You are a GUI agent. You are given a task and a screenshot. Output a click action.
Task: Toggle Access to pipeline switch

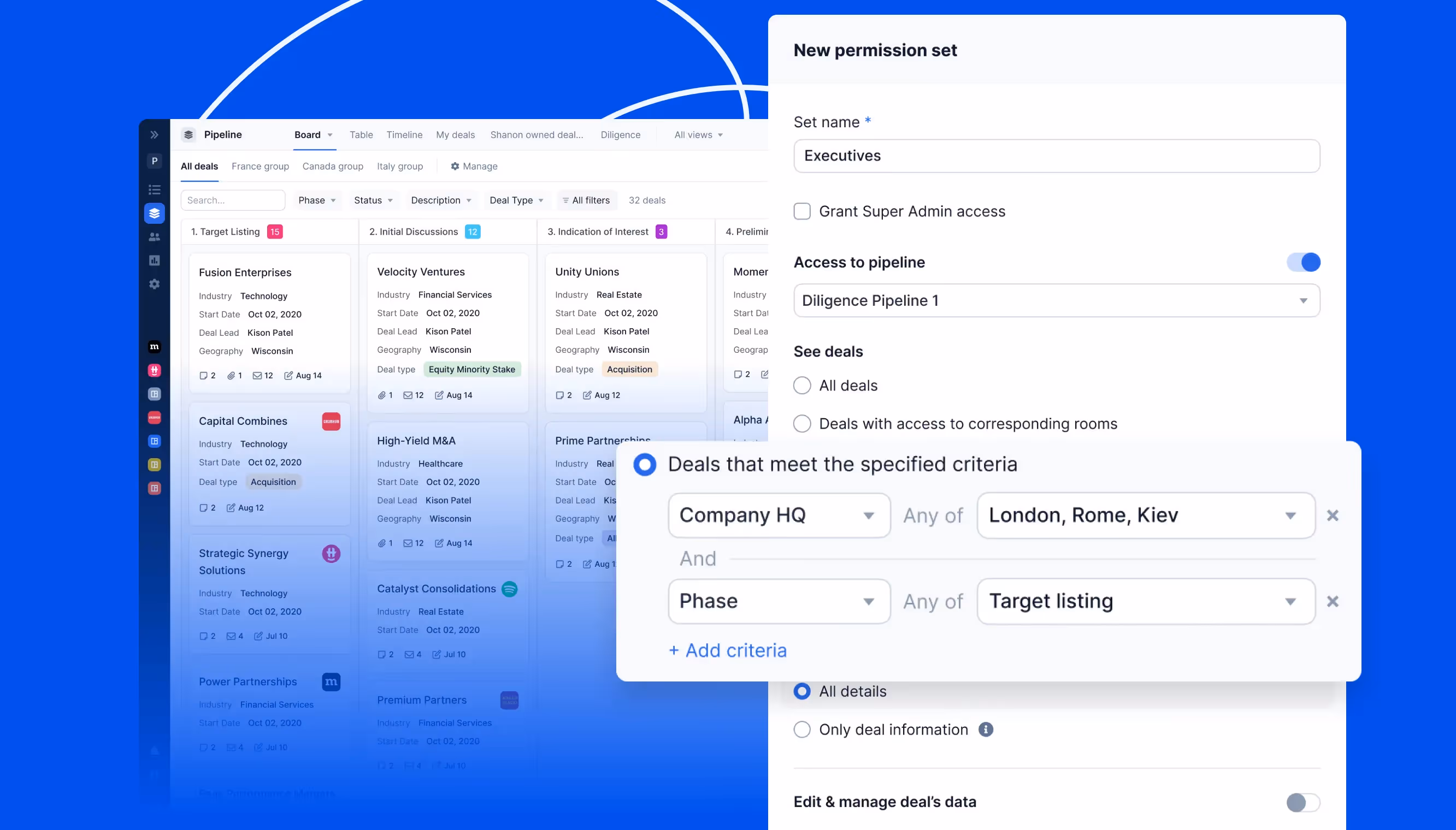(x=1303, y=262)
